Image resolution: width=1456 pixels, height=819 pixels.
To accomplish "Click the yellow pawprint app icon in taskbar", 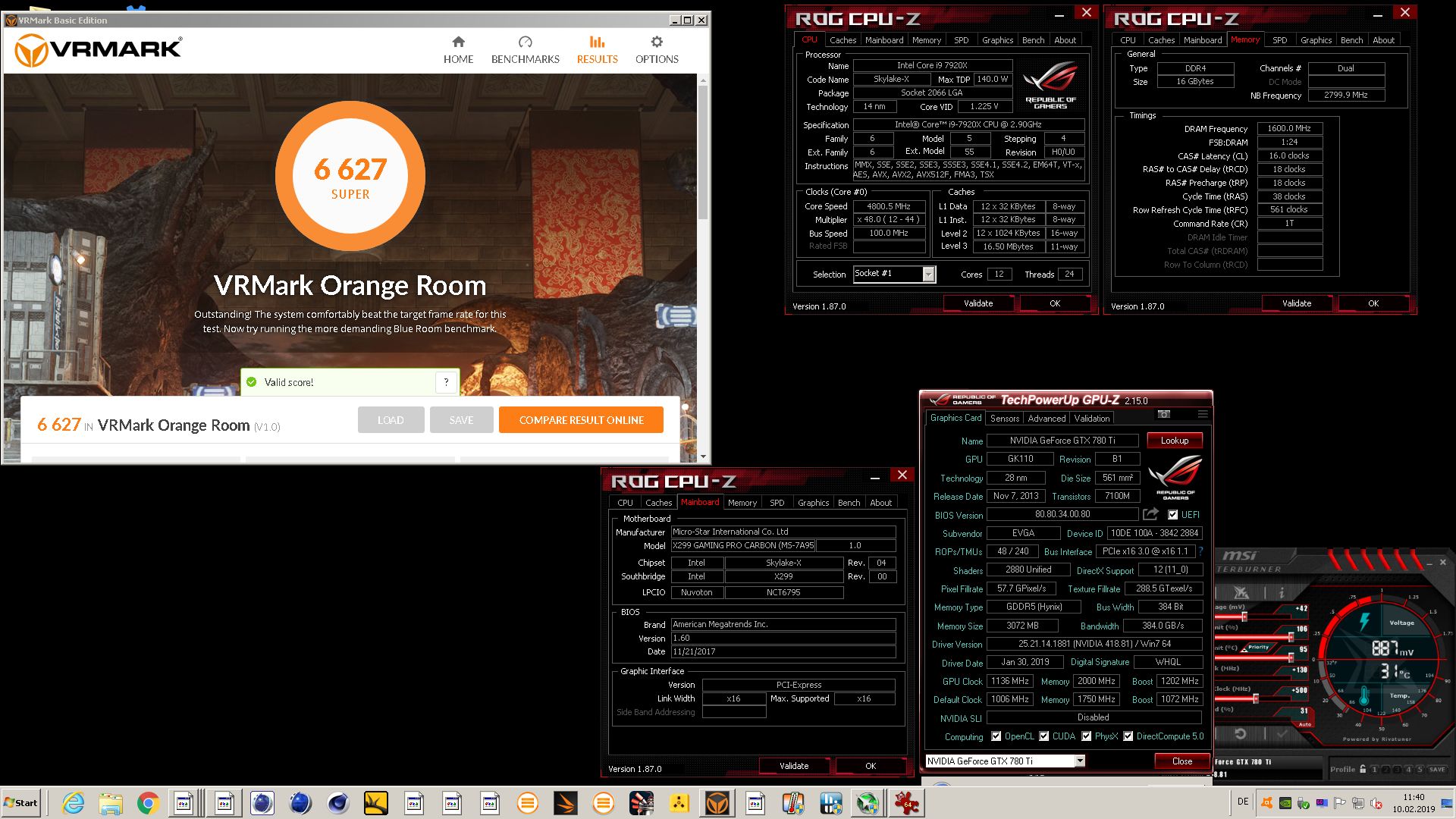I will (679, 802).
